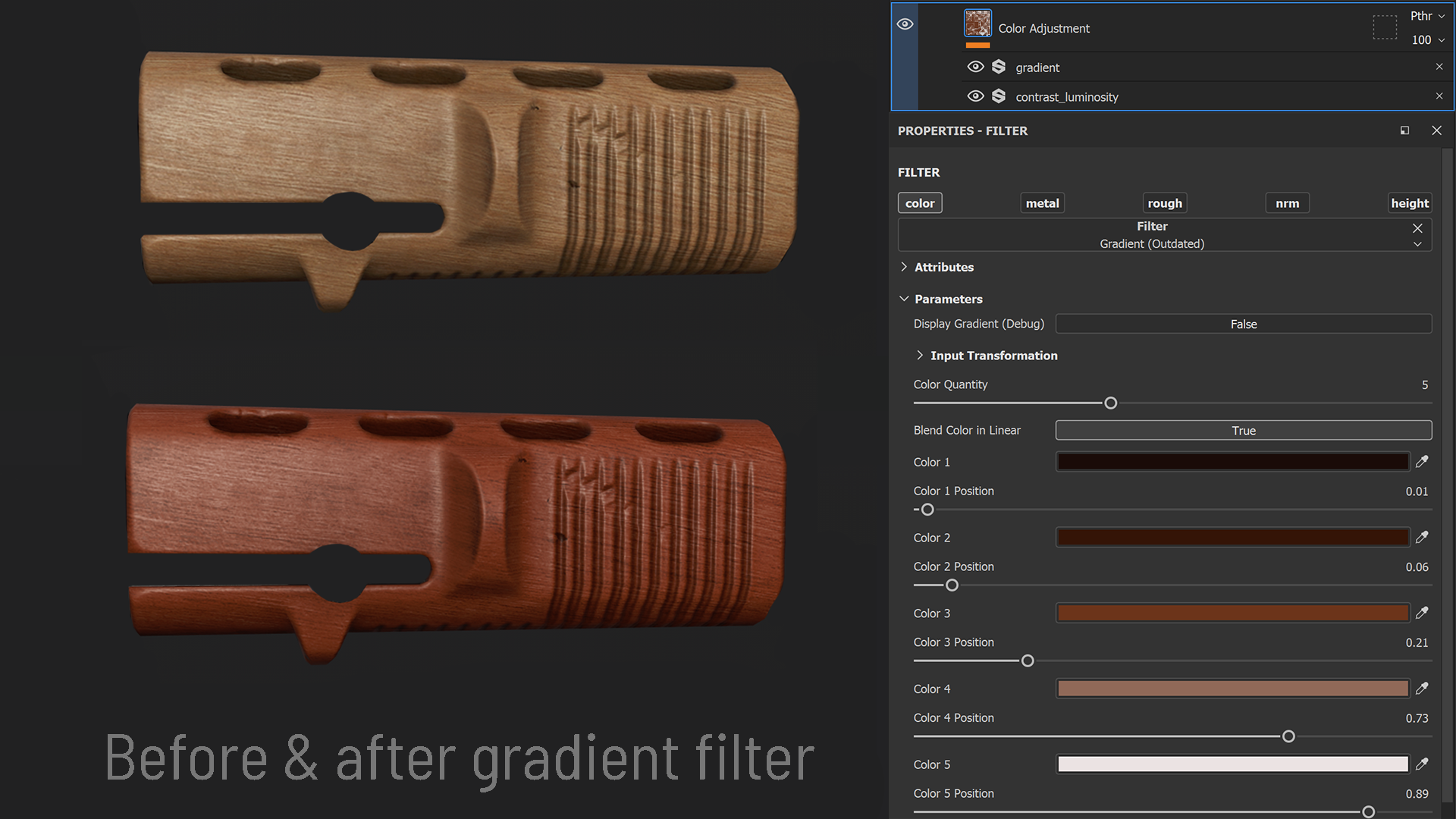Screen dimensions: 1456x819
Task: Toggle Blend Color in Linear button
Action: point(1243,431)
